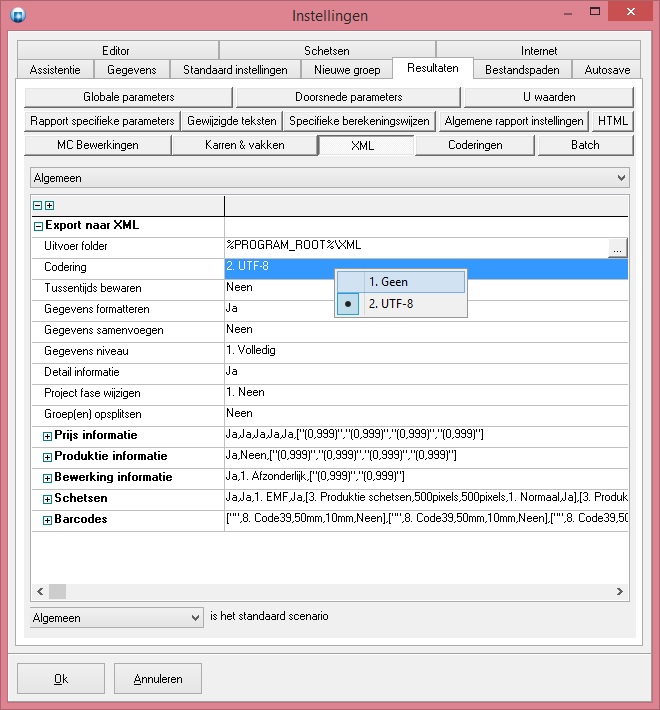Expand the Bewerking informatie group
Screen dimensions: 660x710
tap(47, 478)
